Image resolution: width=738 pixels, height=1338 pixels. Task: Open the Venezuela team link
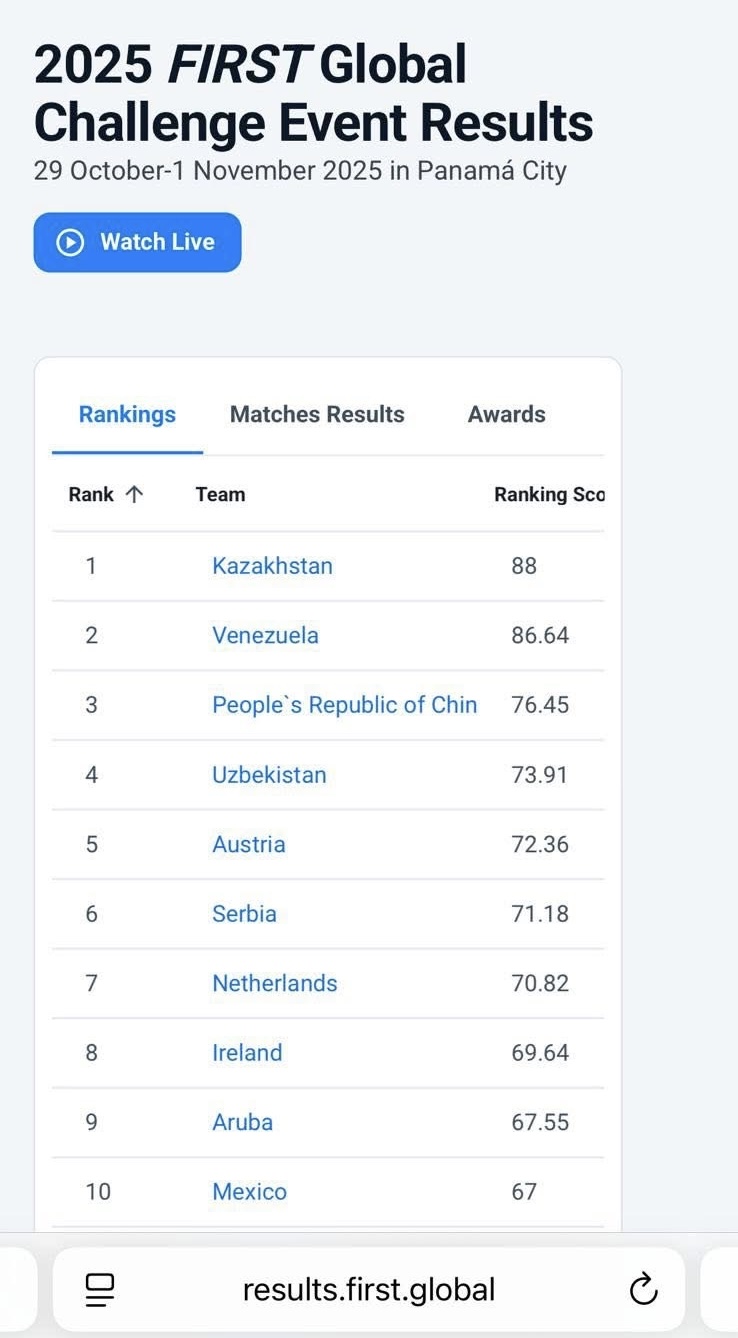point(265,635)
